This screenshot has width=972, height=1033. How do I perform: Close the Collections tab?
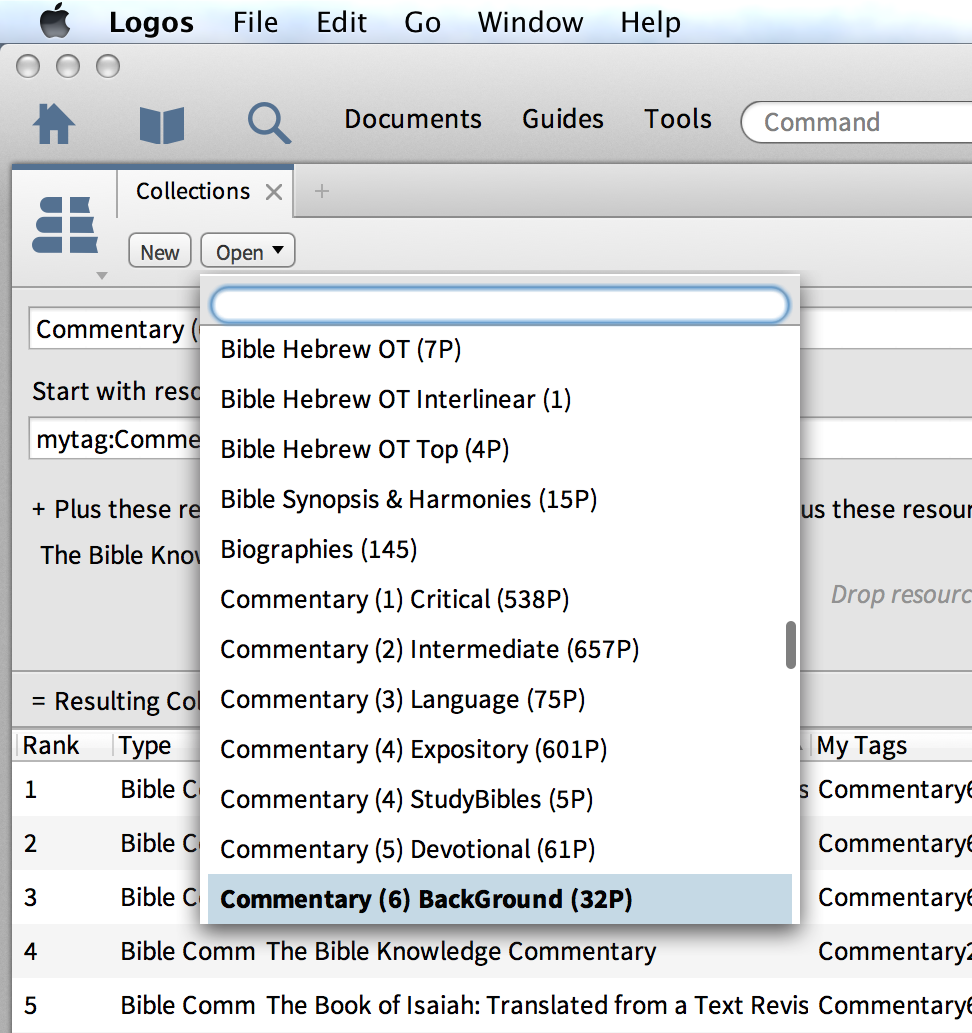(274, 192)
